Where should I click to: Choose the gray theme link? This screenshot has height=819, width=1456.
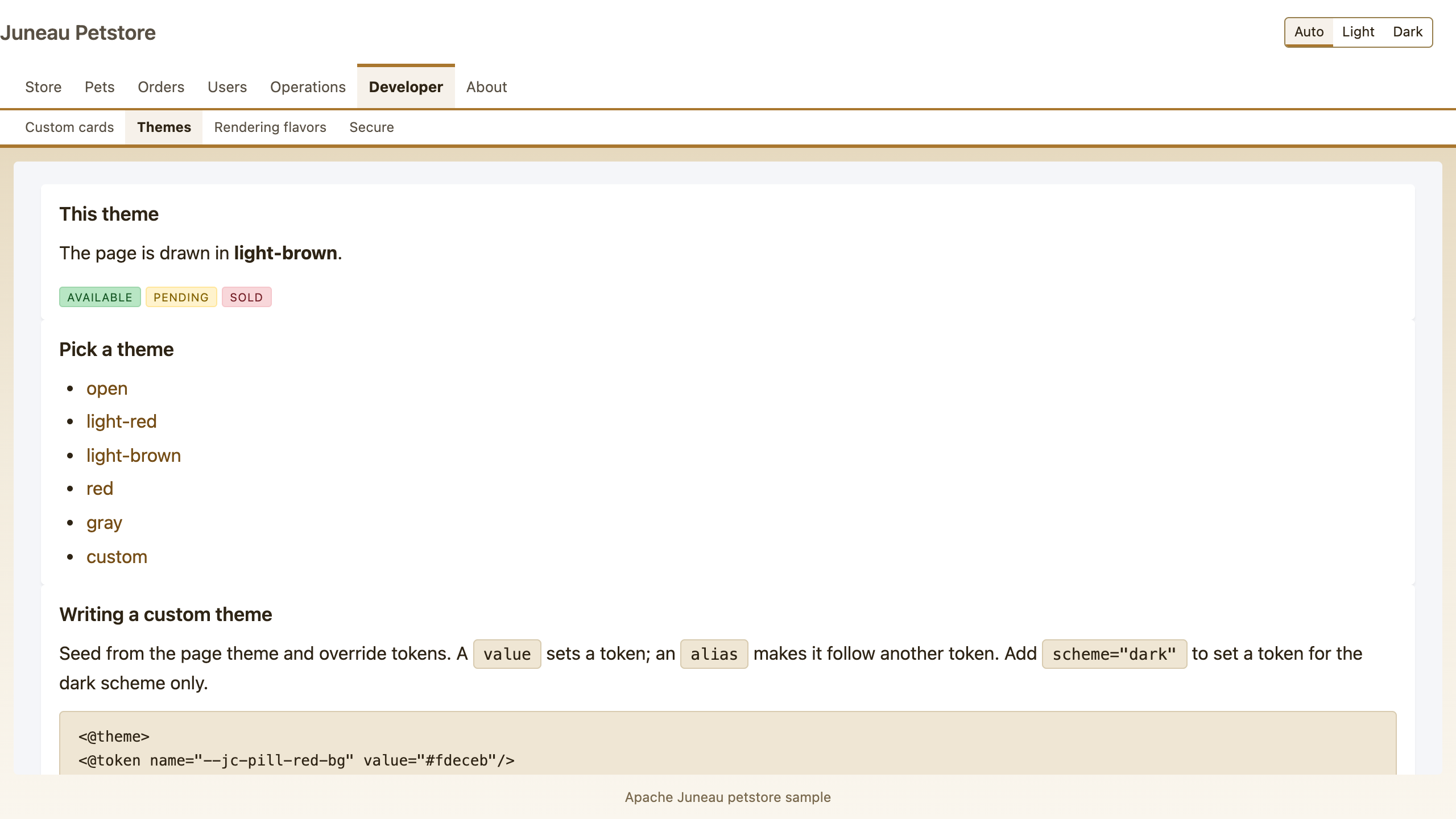(x=104, y=523)
